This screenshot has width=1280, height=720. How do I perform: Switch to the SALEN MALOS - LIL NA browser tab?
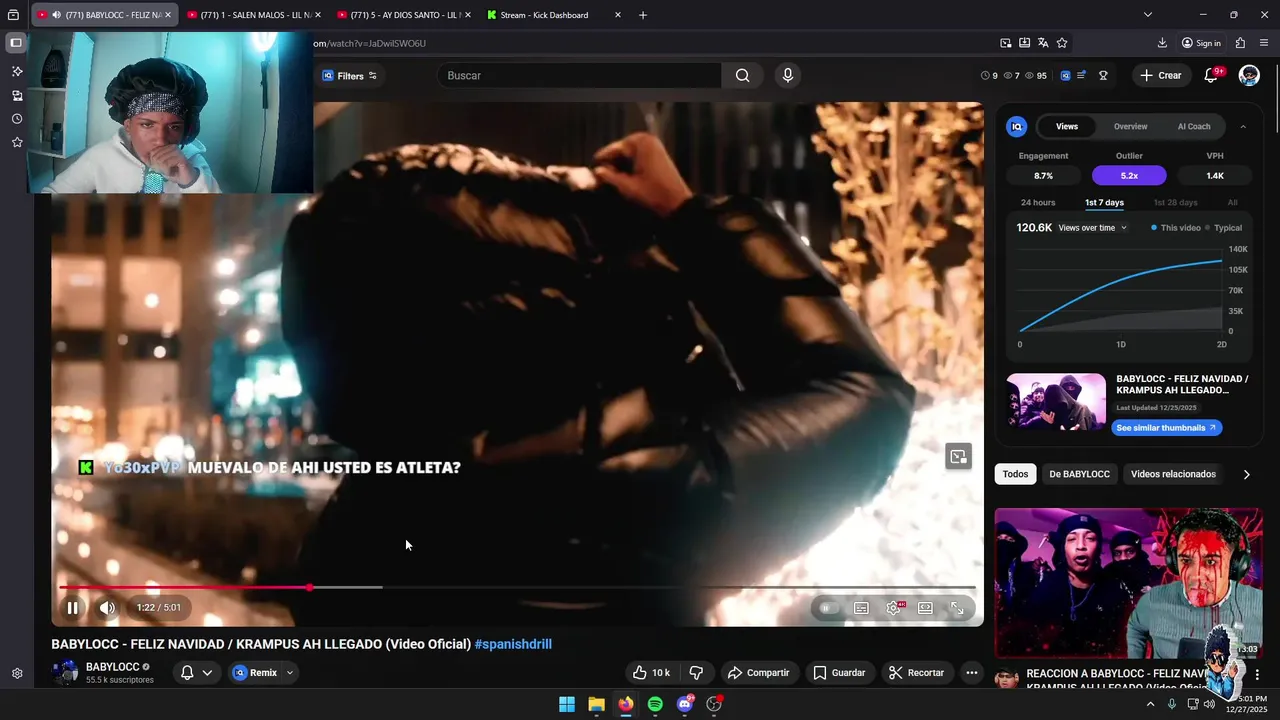[x=254, y=15]
